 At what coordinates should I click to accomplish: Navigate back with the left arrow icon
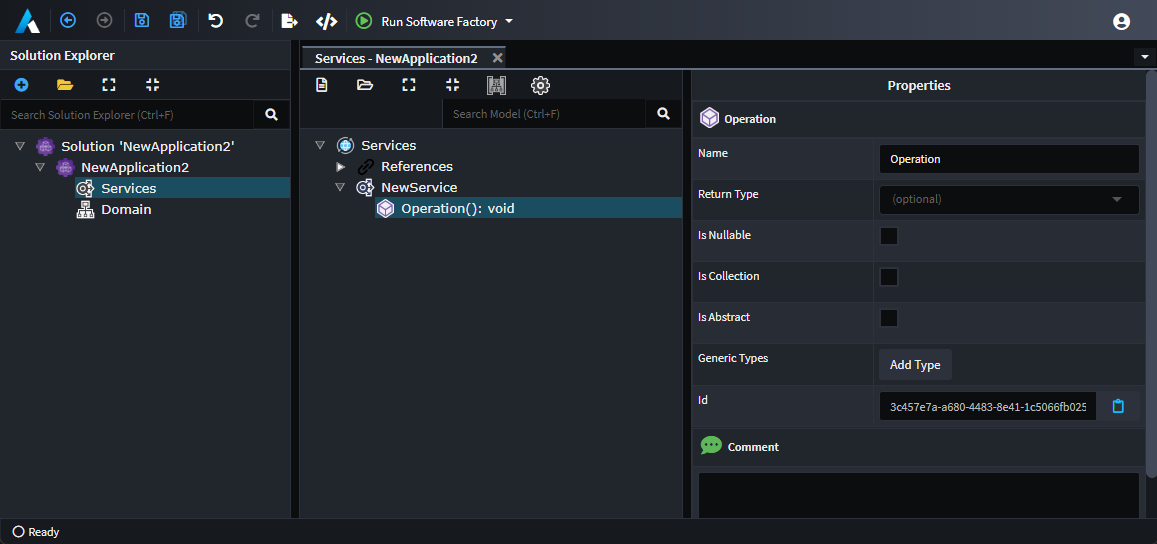[68, 21]
